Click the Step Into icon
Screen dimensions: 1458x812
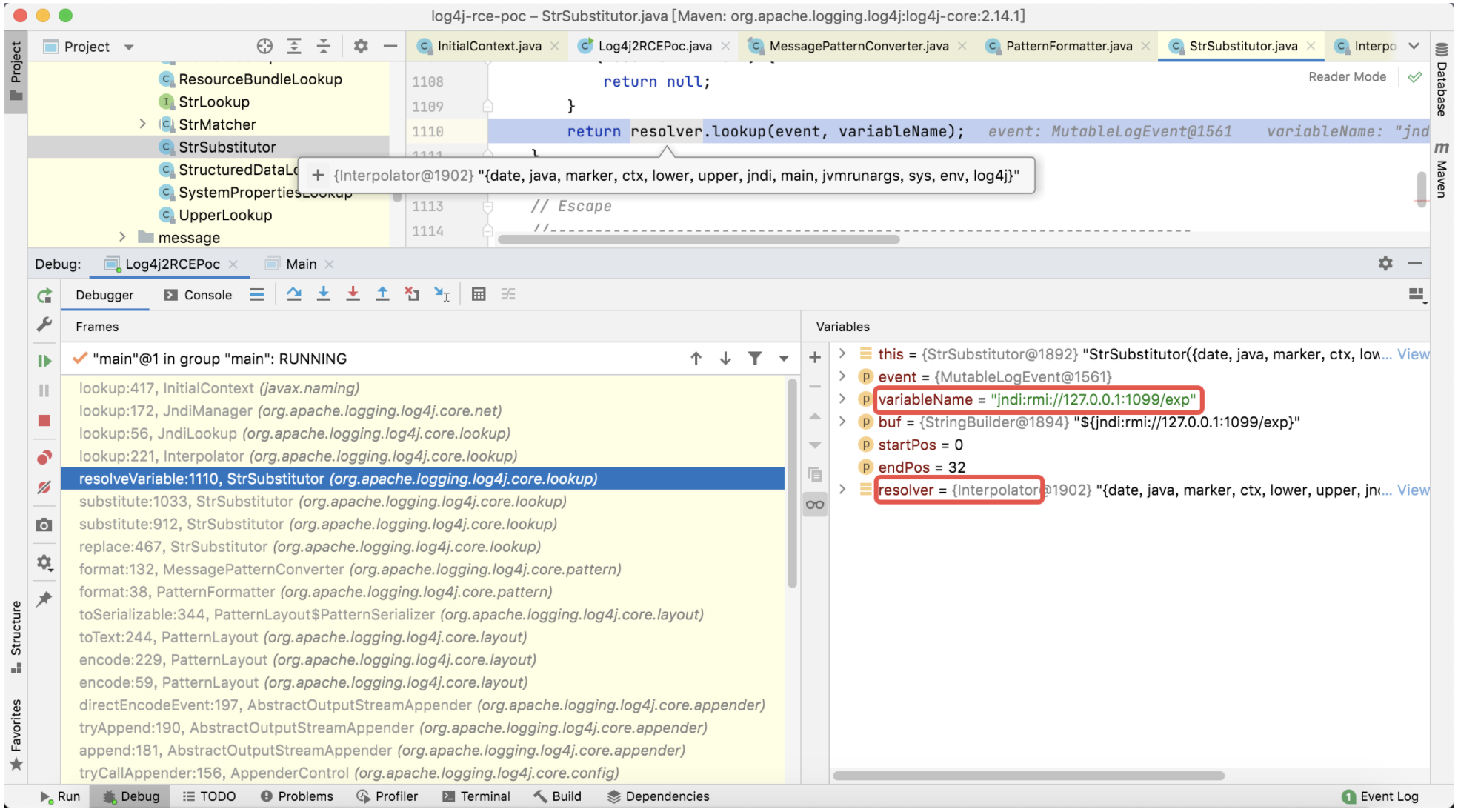tap(324, 294)
